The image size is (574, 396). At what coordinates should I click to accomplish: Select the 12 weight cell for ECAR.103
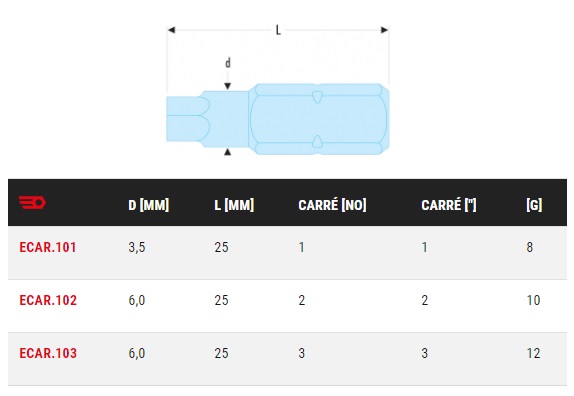tap(533, 354)
